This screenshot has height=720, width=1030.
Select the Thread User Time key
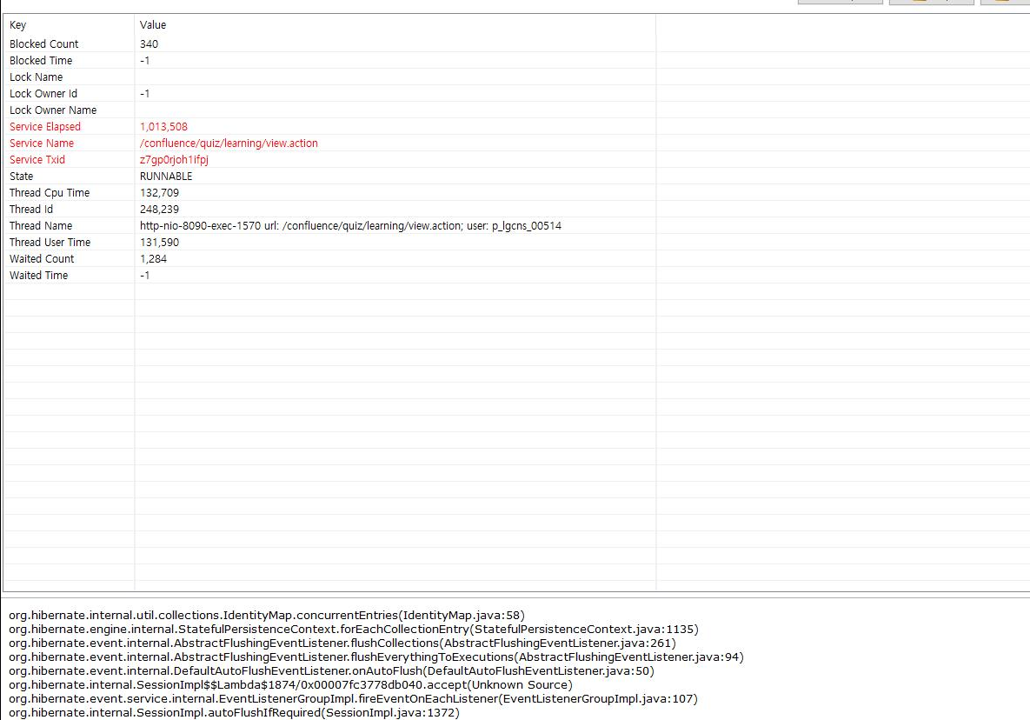(x=50, y=242)
